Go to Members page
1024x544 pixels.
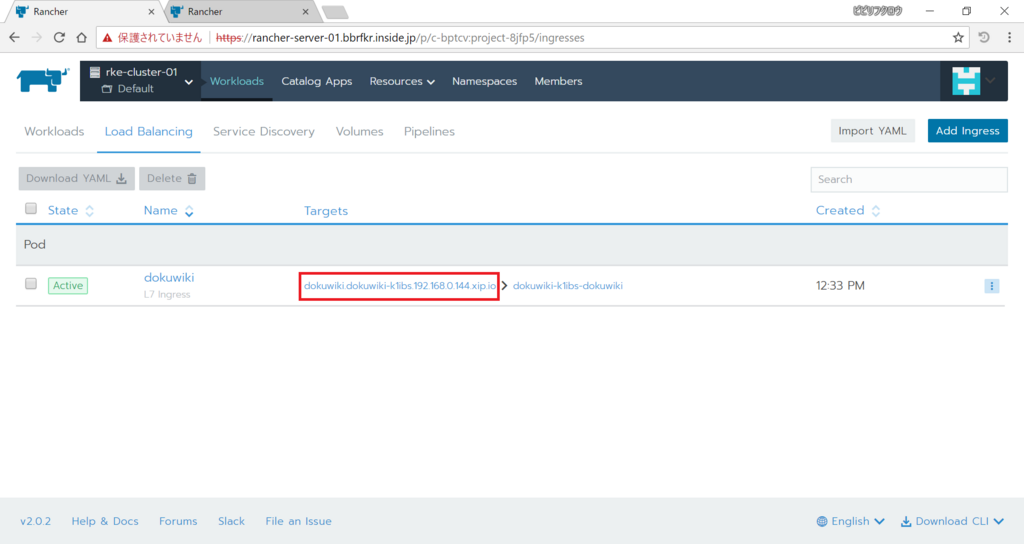558,81
